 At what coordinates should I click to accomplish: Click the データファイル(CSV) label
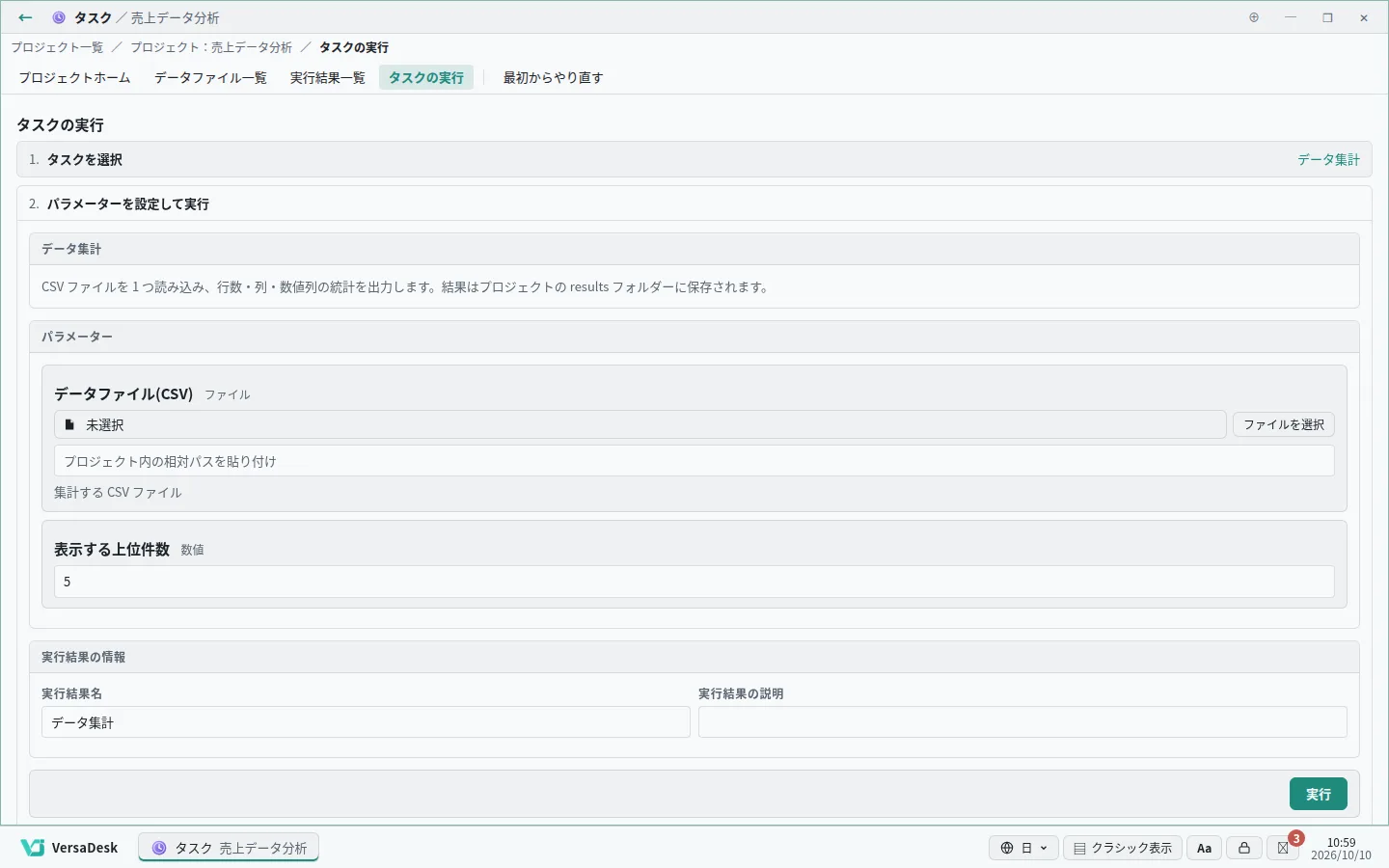pyautogui.click(x=123, y=393)
